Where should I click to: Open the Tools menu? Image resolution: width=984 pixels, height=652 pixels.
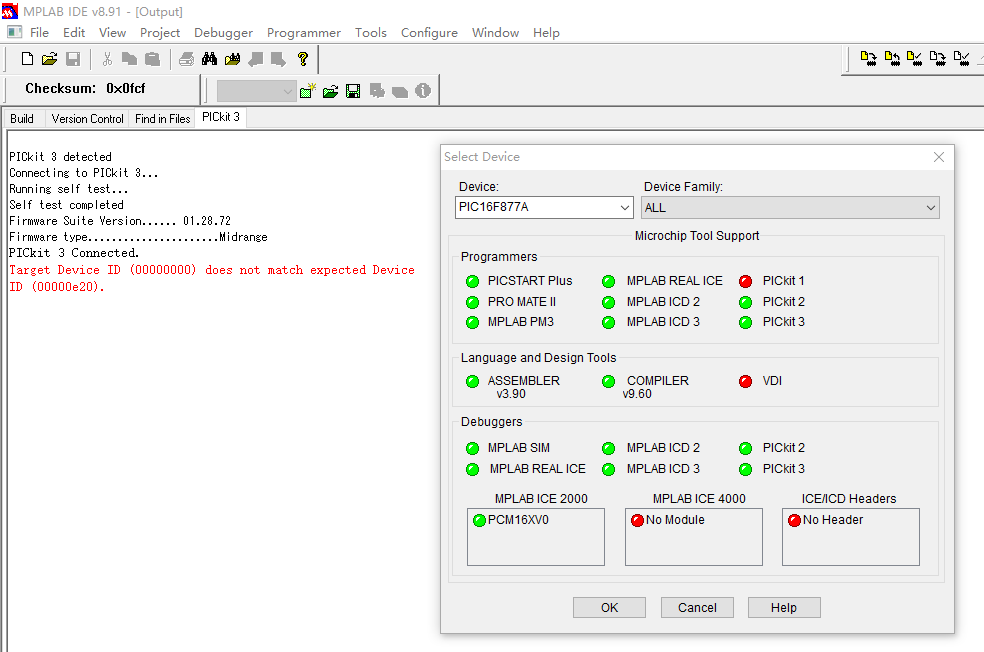click(x=371, y=33)
